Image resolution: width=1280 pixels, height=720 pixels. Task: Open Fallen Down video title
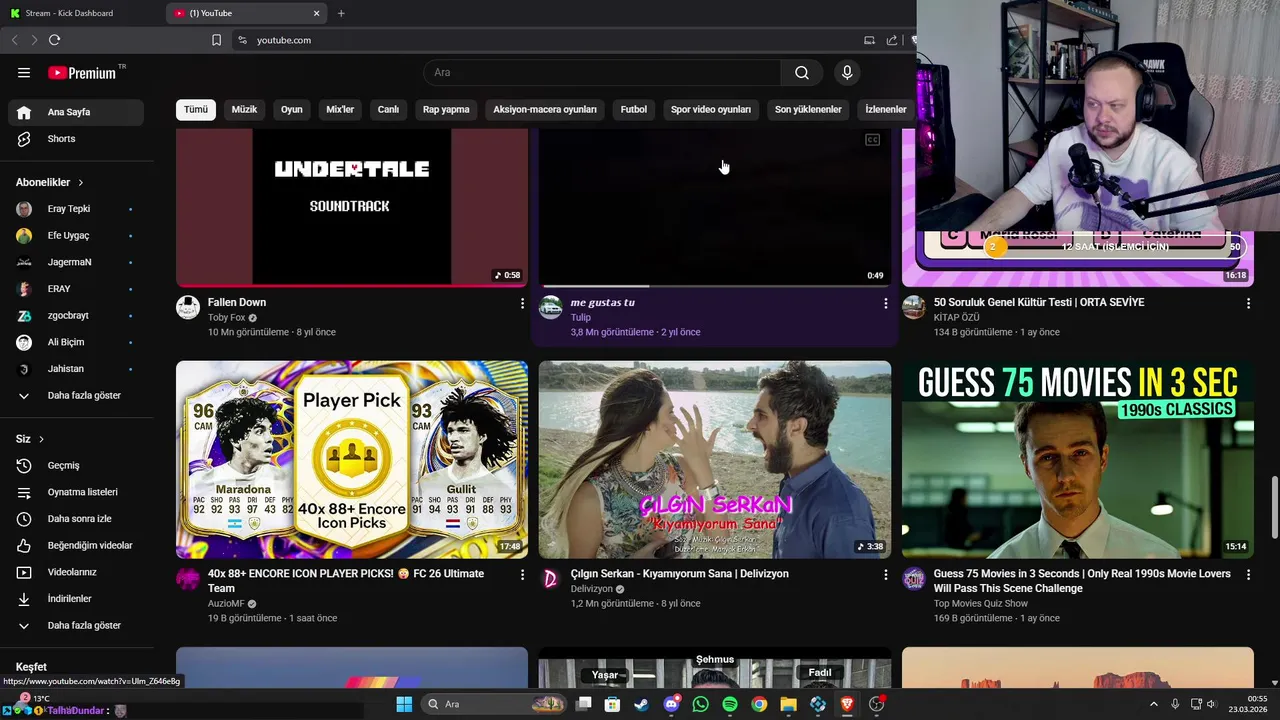coord(237,302)
